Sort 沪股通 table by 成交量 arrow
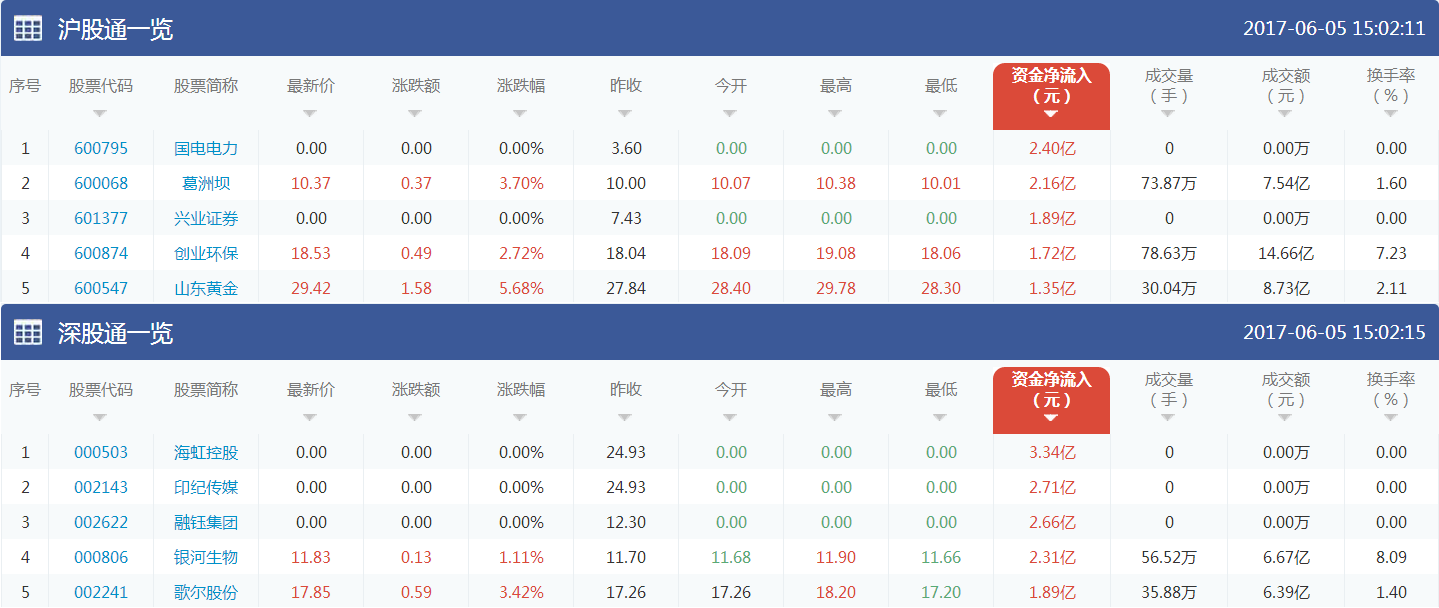Screen dimensions: 1439x608 1168,113
